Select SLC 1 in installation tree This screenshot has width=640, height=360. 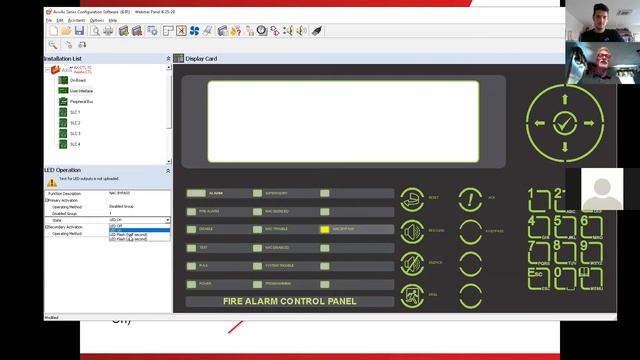coord(75,112)
